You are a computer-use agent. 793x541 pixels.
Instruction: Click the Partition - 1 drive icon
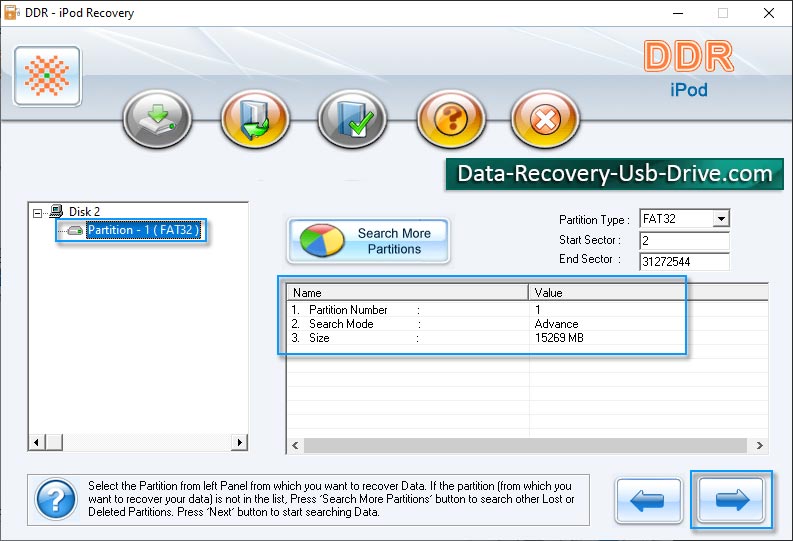(75, 231)
